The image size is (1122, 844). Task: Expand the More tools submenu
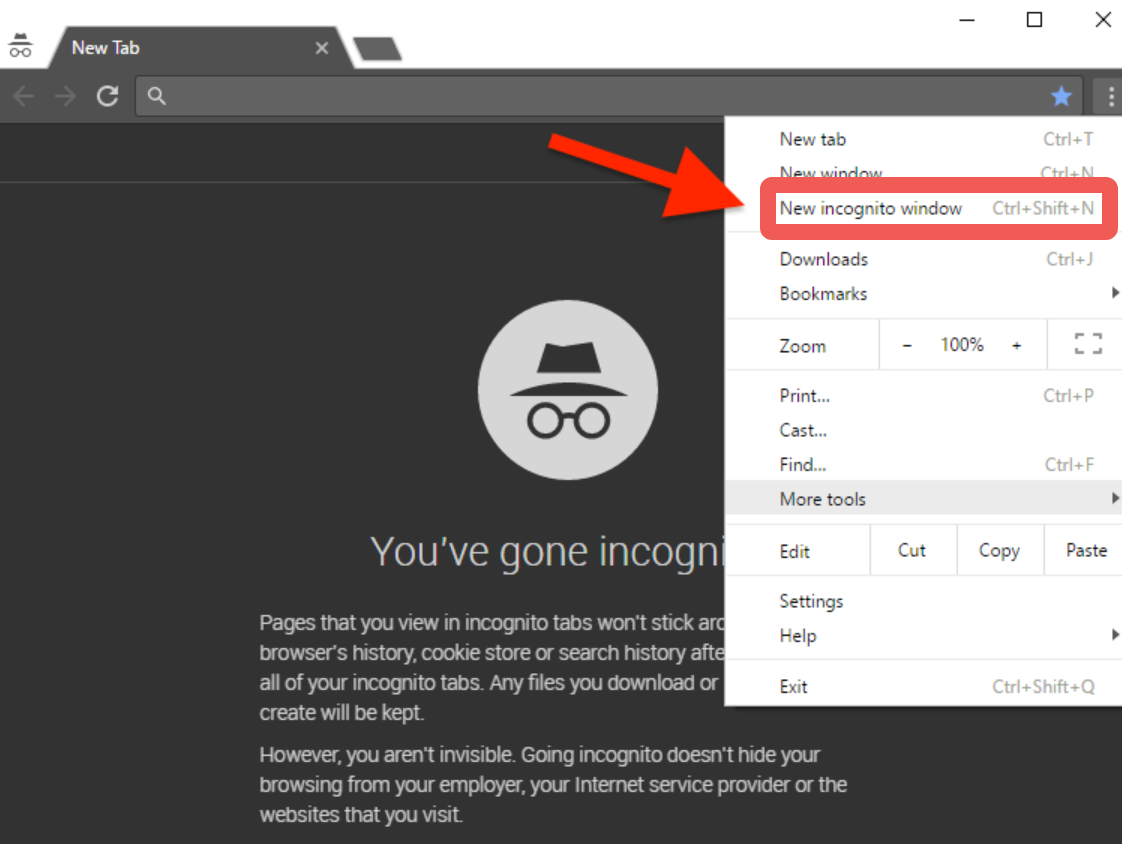[923, 498]
